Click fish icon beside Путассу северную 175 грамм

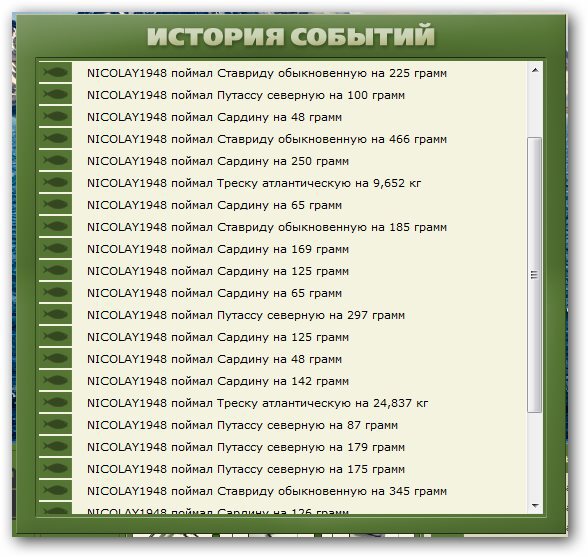[56, 468]
